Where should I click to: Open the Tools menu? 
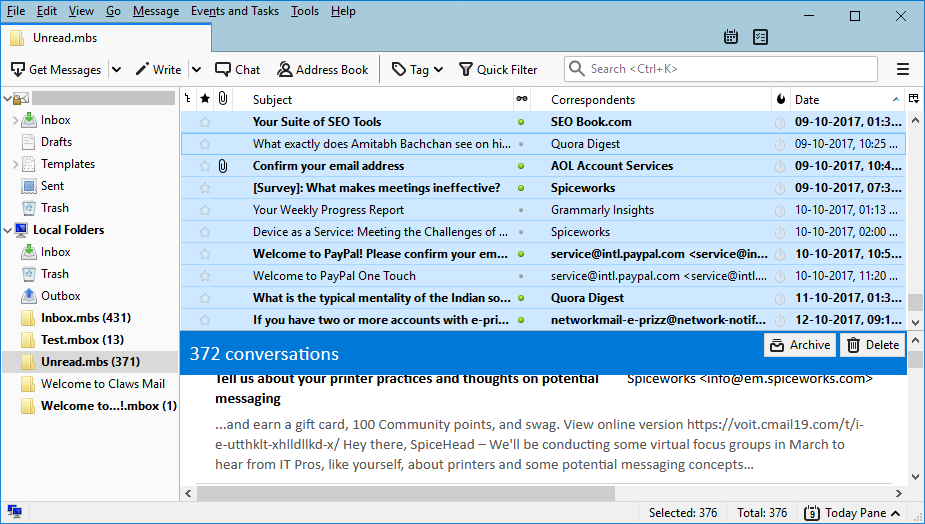(304, 11)
